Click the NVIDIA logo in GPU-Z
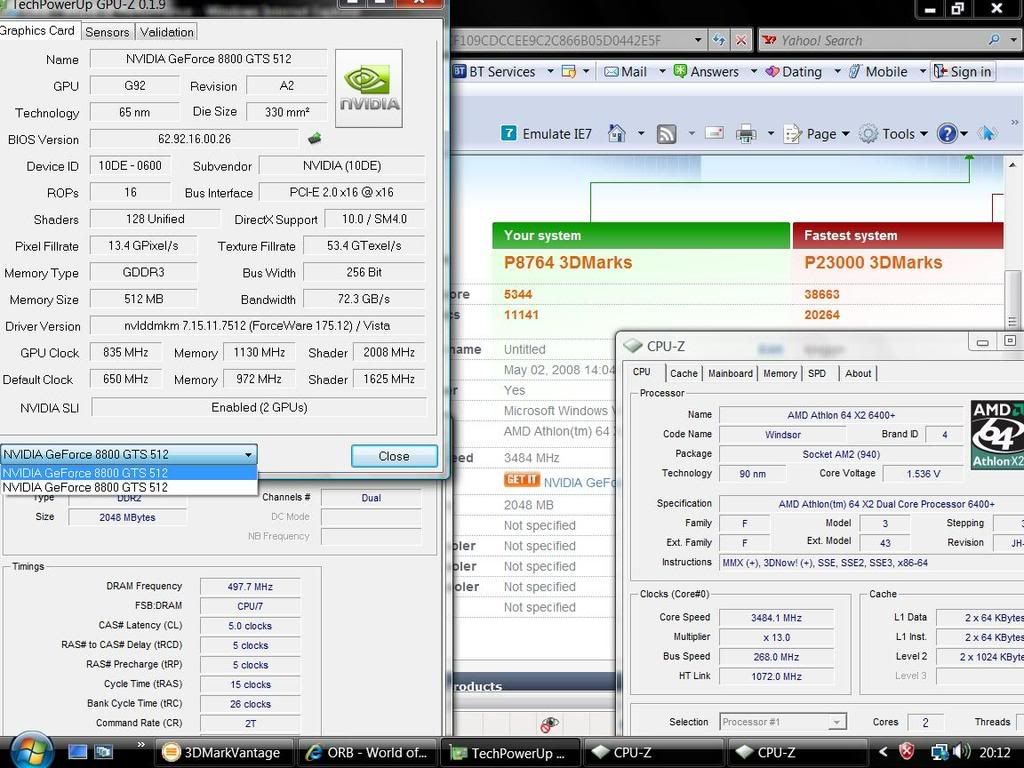This screenshot has height=768, width=1024. 369,88
